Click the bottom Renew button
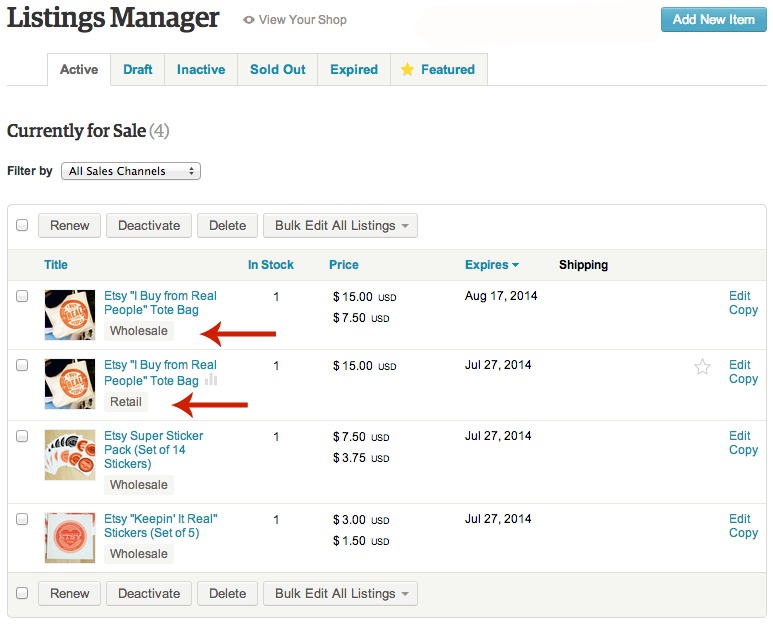Viewport: 773px width, 625px height. pyautogui.click(x=70, y=593)
